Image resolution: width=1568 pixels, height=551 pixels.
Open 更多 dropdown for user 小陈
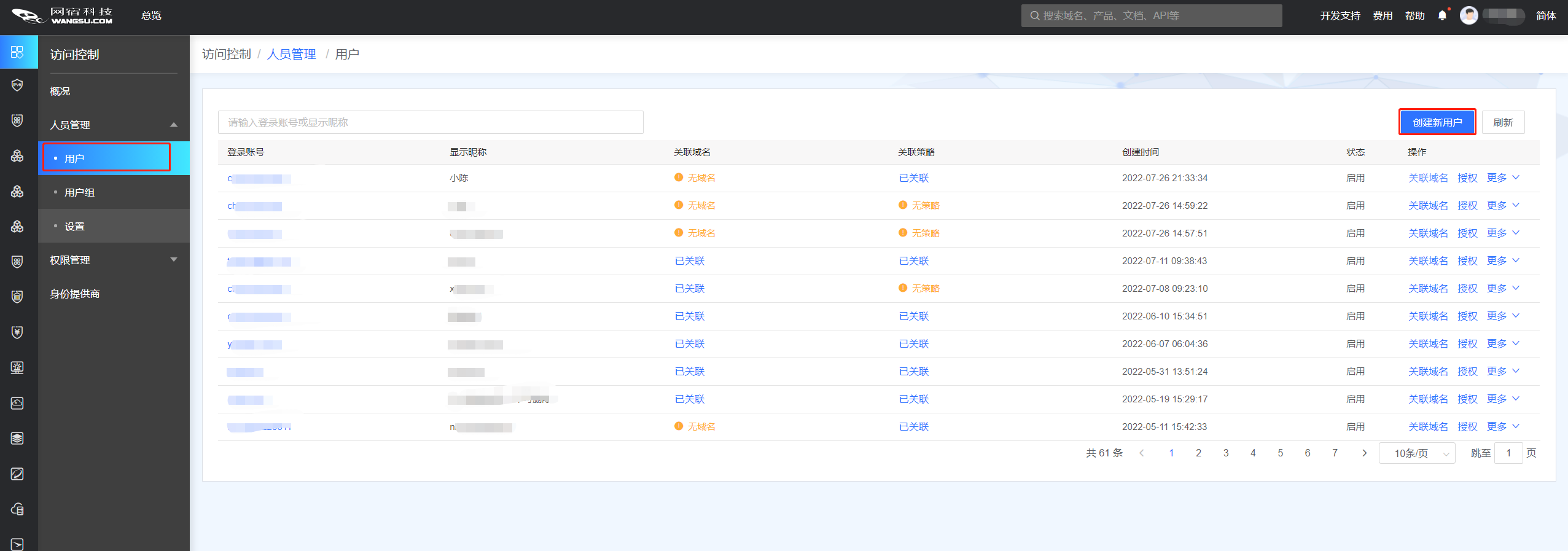click(x=1502, y=178)
